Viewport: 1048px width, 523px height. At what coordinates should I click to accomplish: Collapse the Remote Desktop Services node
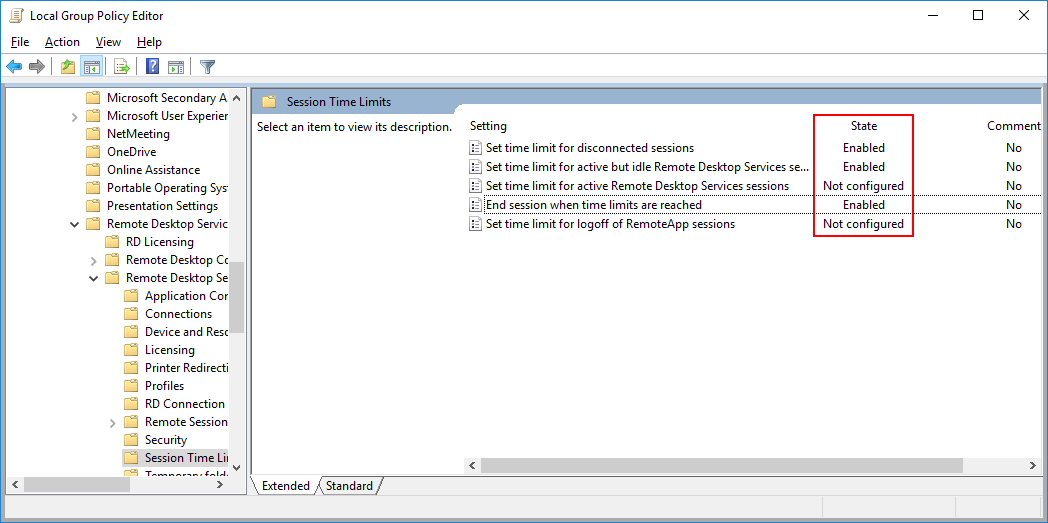(x=74, y=224)
